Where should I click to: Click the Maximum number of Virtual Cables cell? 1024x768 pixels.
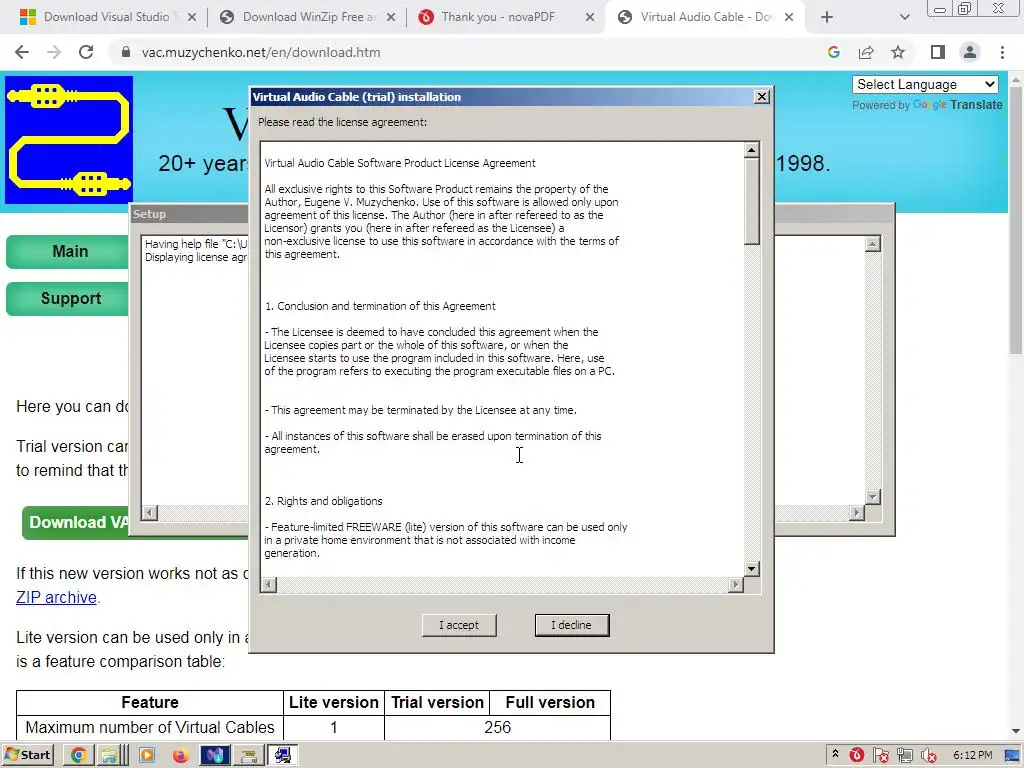coord(150,728)
